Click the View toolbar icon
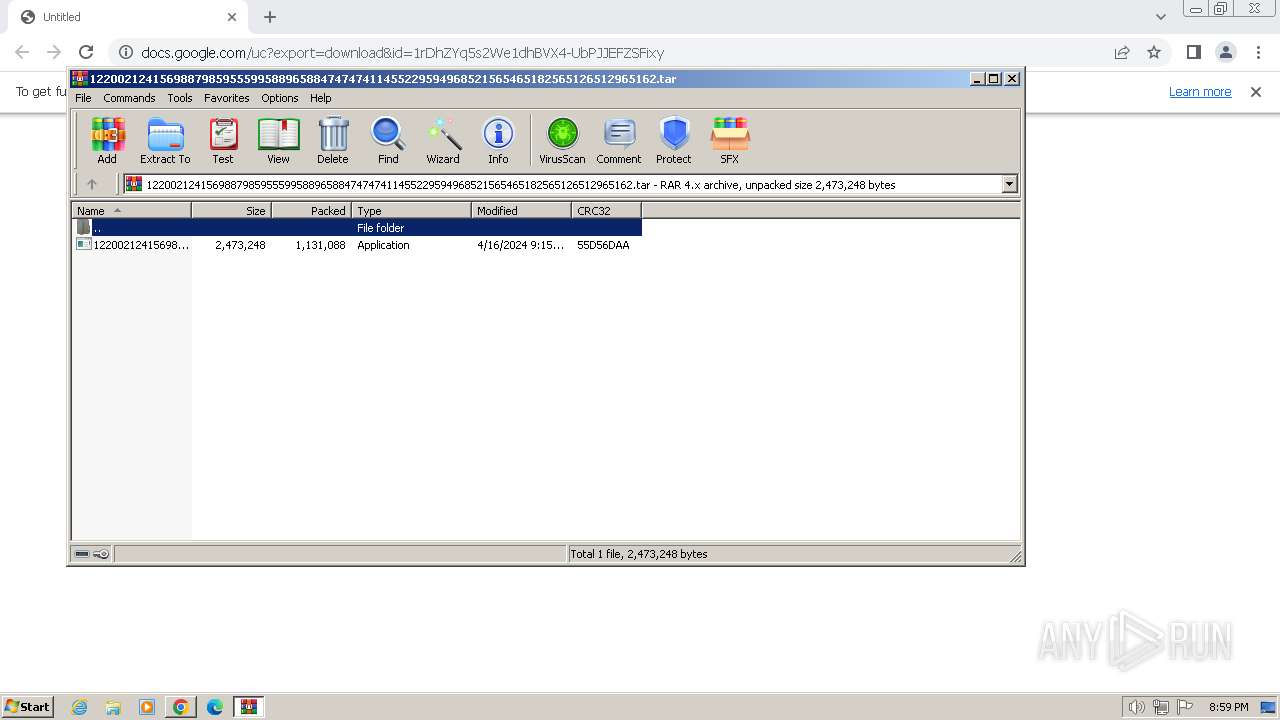The image size is (1280, 720). (278, 140)
